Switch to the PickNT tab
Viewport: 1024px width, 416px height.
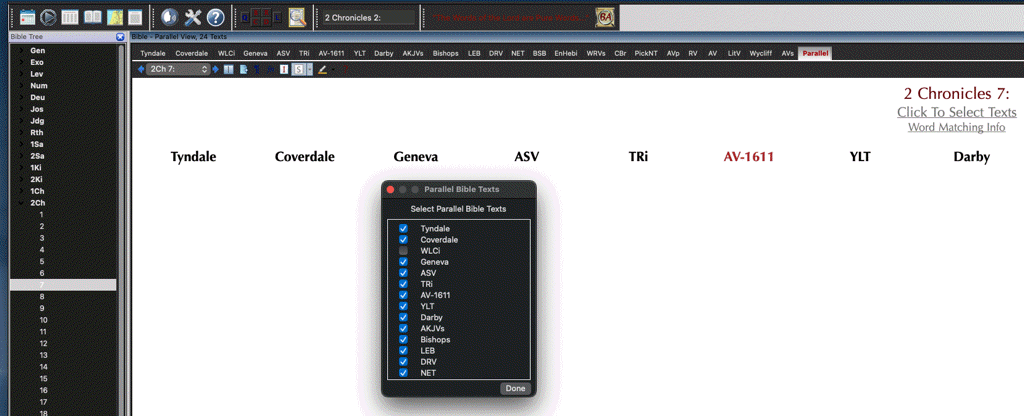(x=645, y=54)
